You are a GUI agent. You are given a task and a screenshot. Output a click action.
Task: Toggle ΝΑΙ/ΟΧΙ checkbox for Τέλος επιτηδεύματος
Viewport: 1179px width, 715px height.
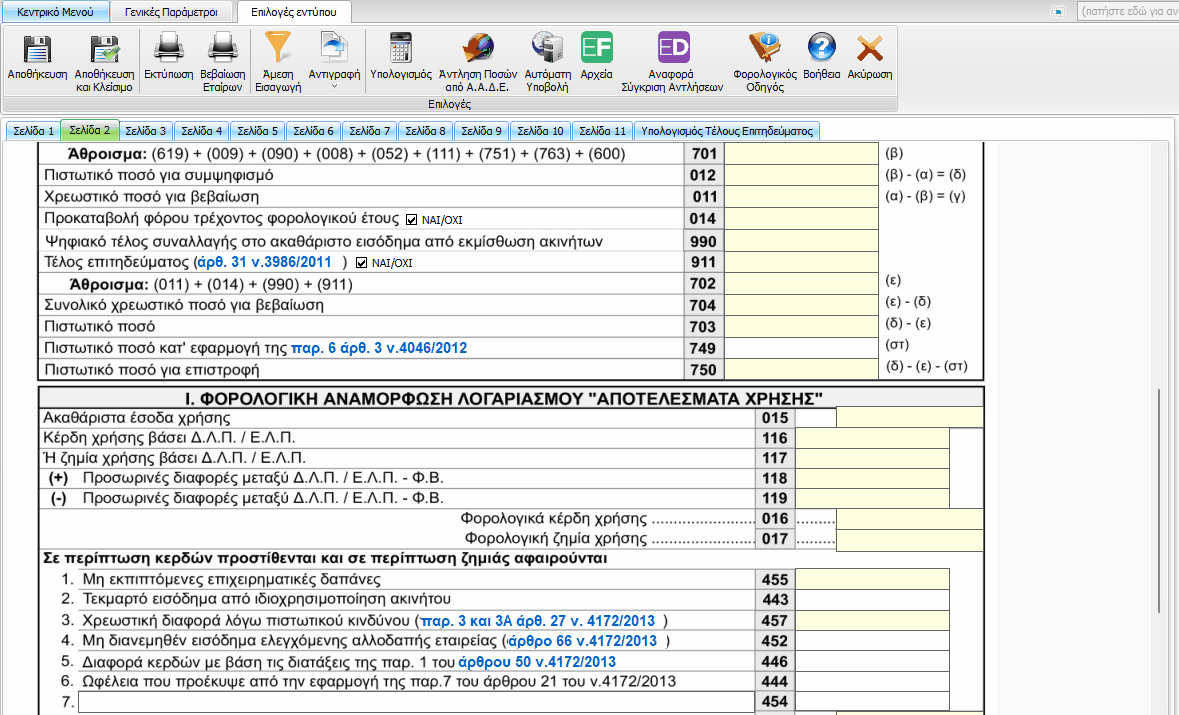click(362, 263)
